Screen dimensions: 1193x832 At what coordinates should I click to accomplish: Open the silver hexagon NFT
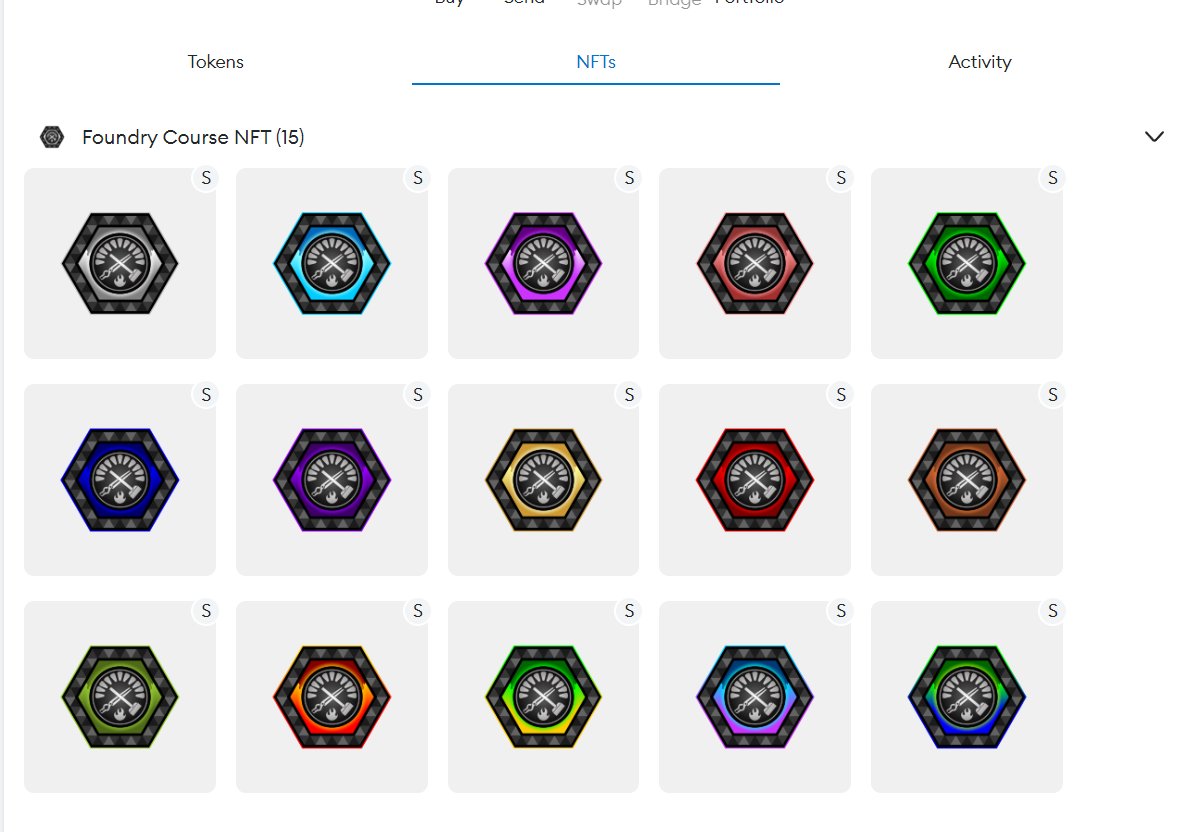coord(120,263)
